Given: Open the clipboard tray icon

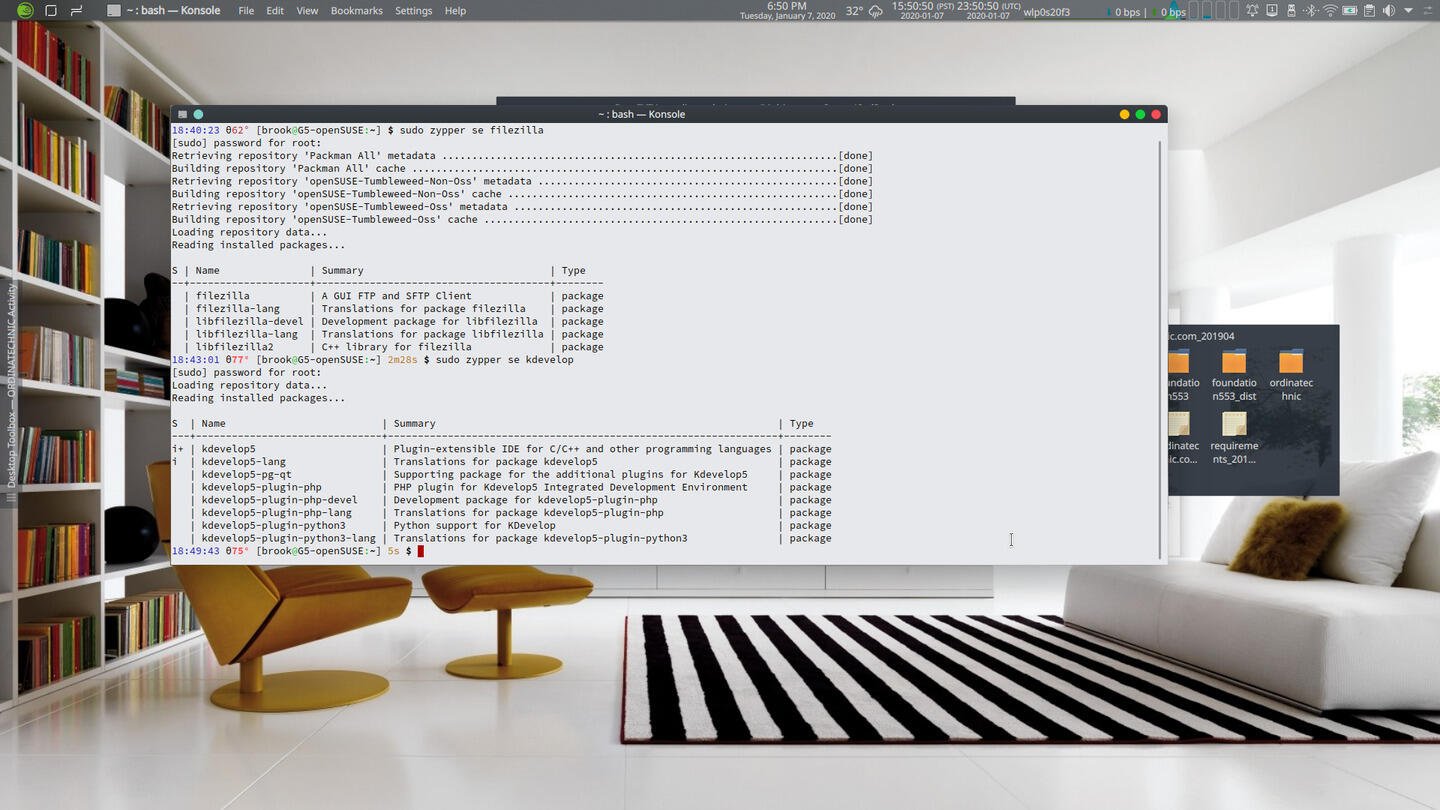Looking at the screenshot, I should [x=1369, y=11].
